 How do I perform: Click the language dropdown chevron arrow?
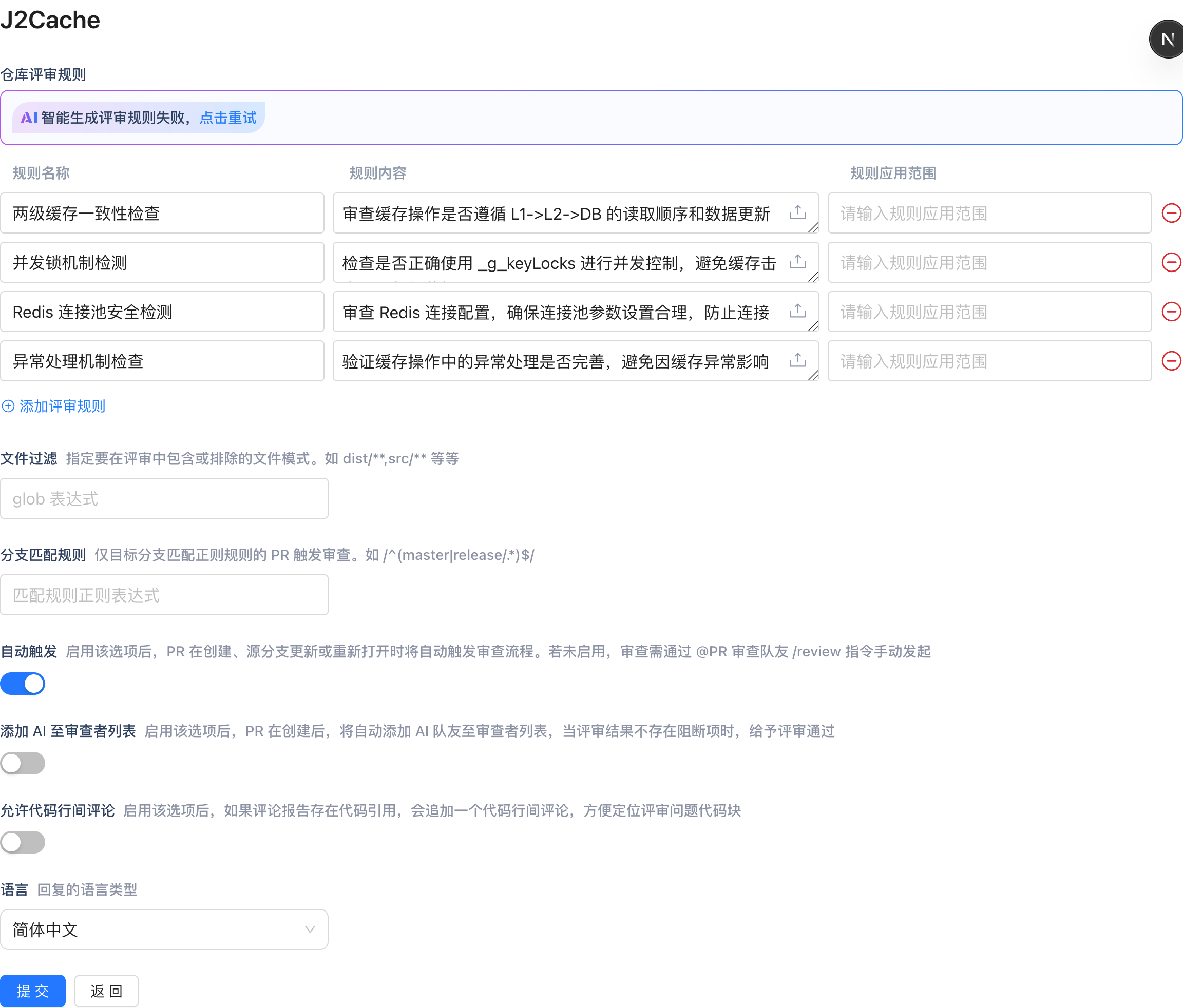coord(310,930)
